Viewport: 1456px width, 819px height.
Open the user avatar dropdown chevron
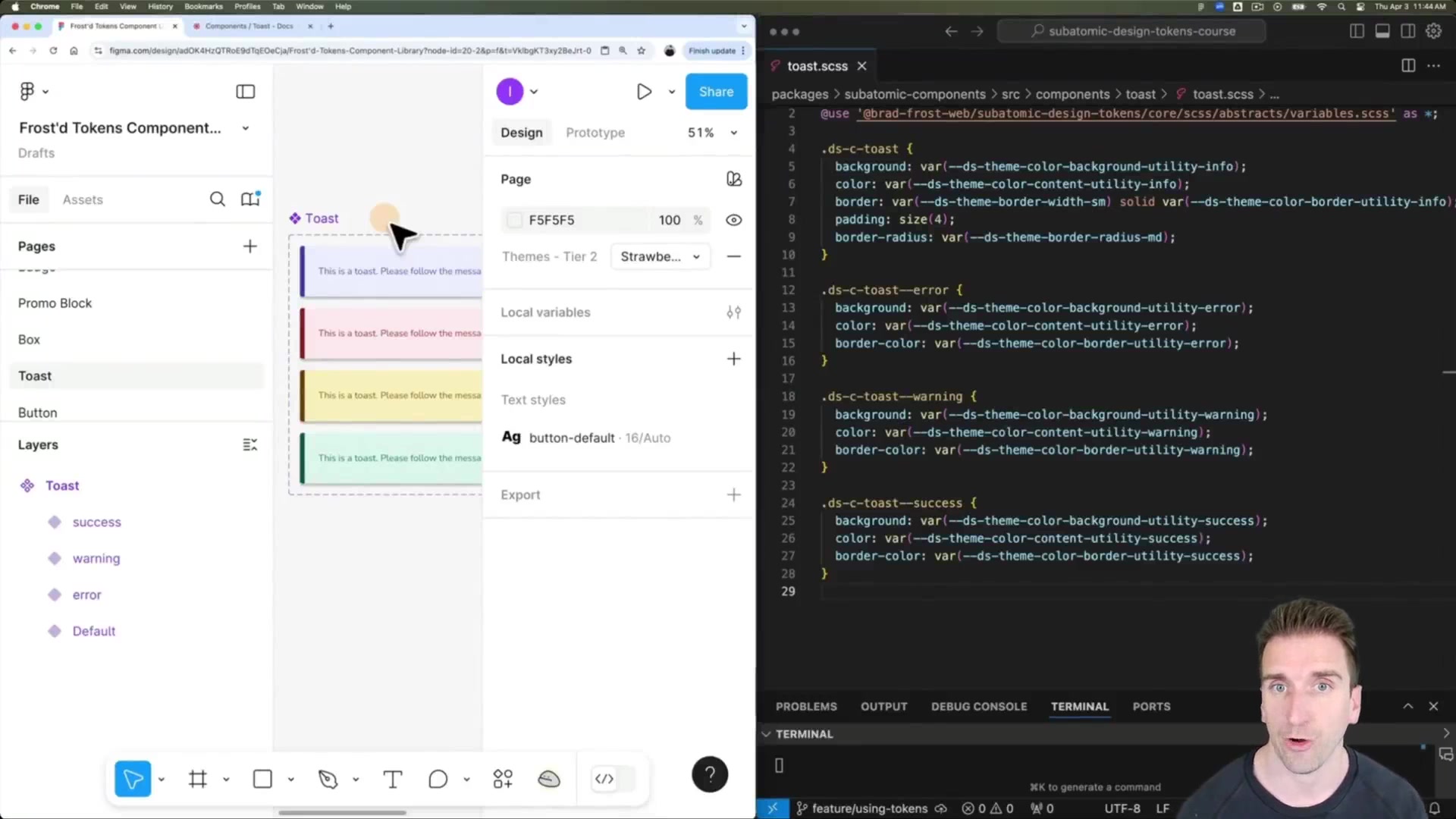[534, 92]
